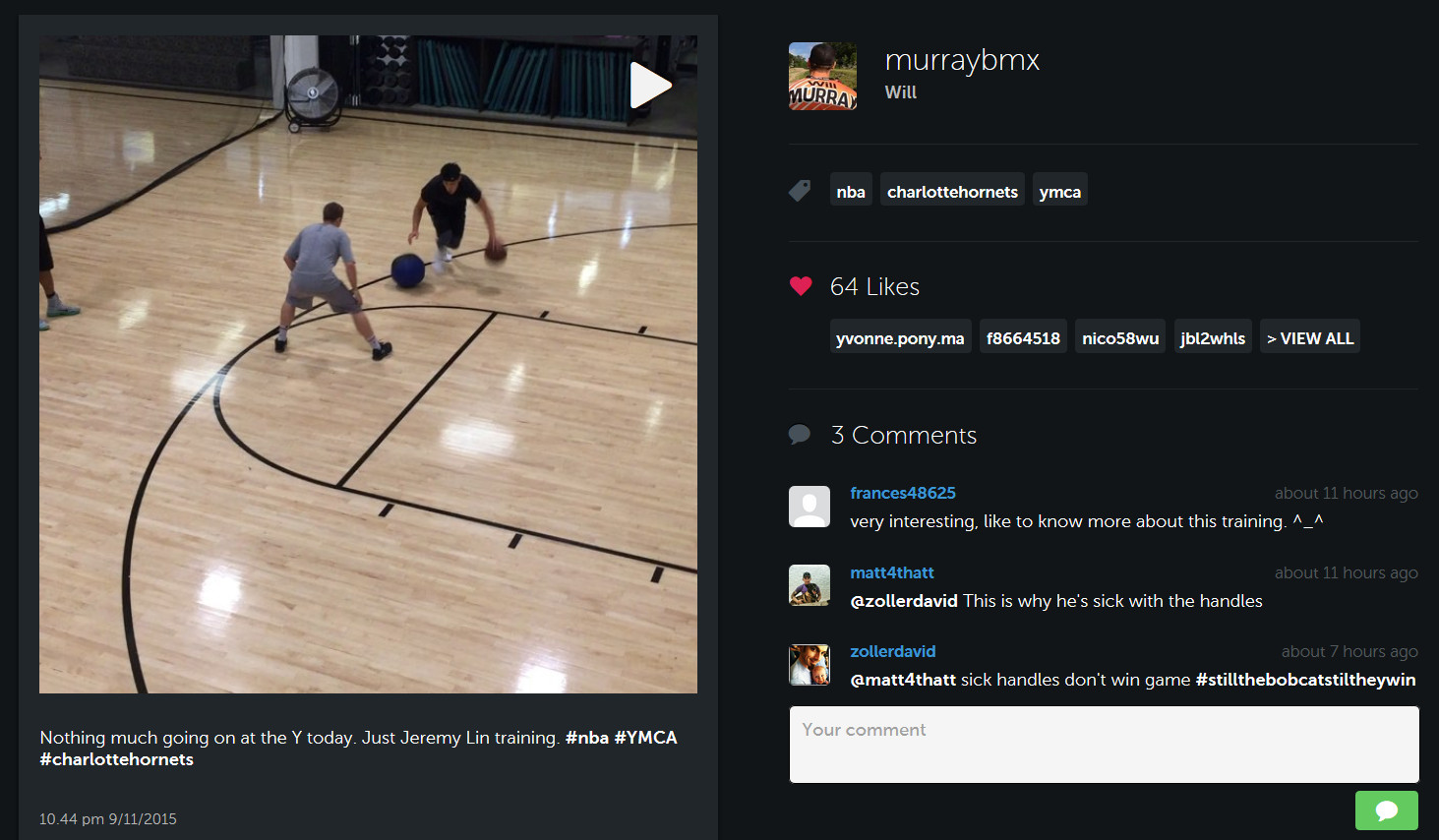Open the @zollerdavid mention
This screenshot has height=840, width=1439.
[x=904, y=601]
